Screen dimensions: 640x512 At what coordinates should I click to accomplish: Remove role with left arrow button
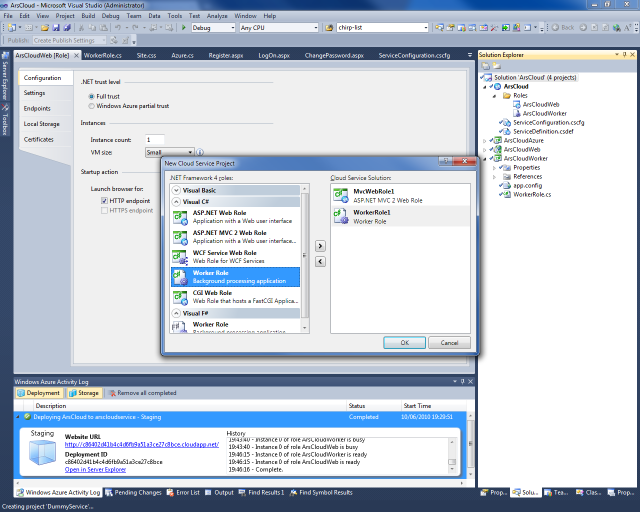[320, 261]
